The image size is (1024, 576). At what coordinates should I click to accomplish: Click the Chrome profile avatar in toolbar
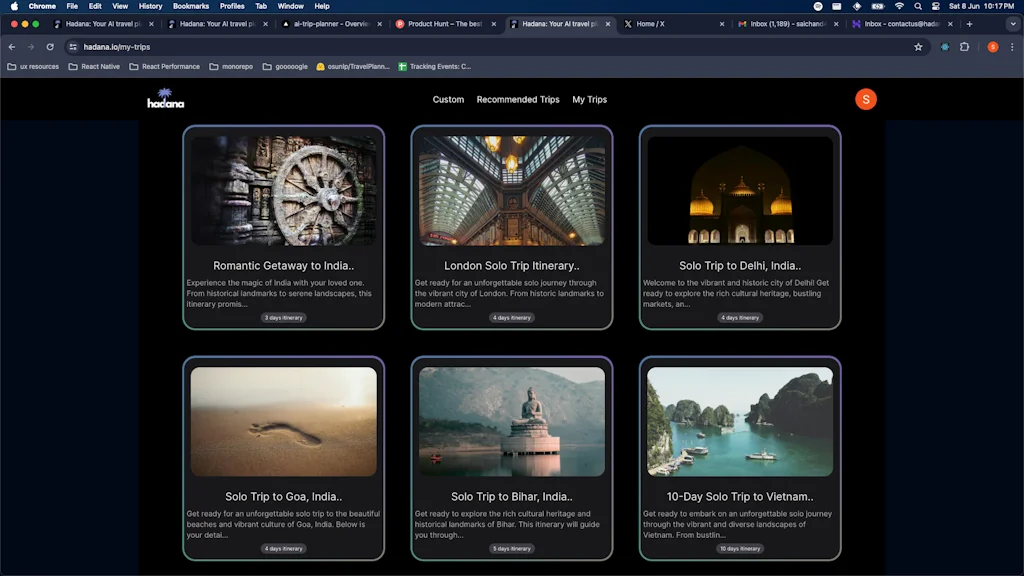[992, 46]
